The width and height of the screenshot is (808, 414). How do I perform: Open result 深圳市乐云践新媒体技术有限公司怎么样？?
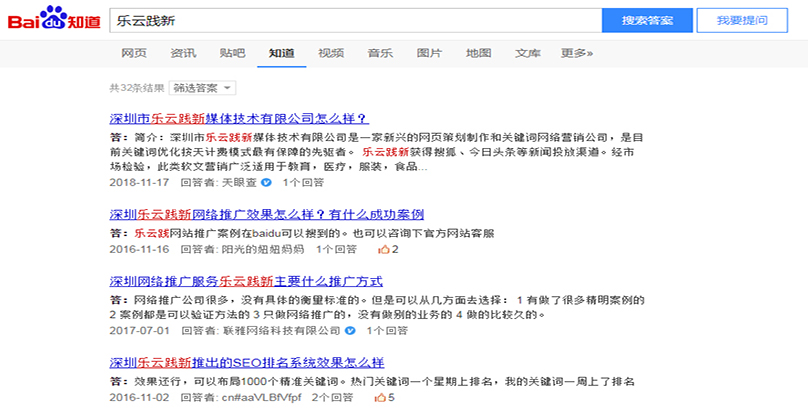(x=239, y=119)
